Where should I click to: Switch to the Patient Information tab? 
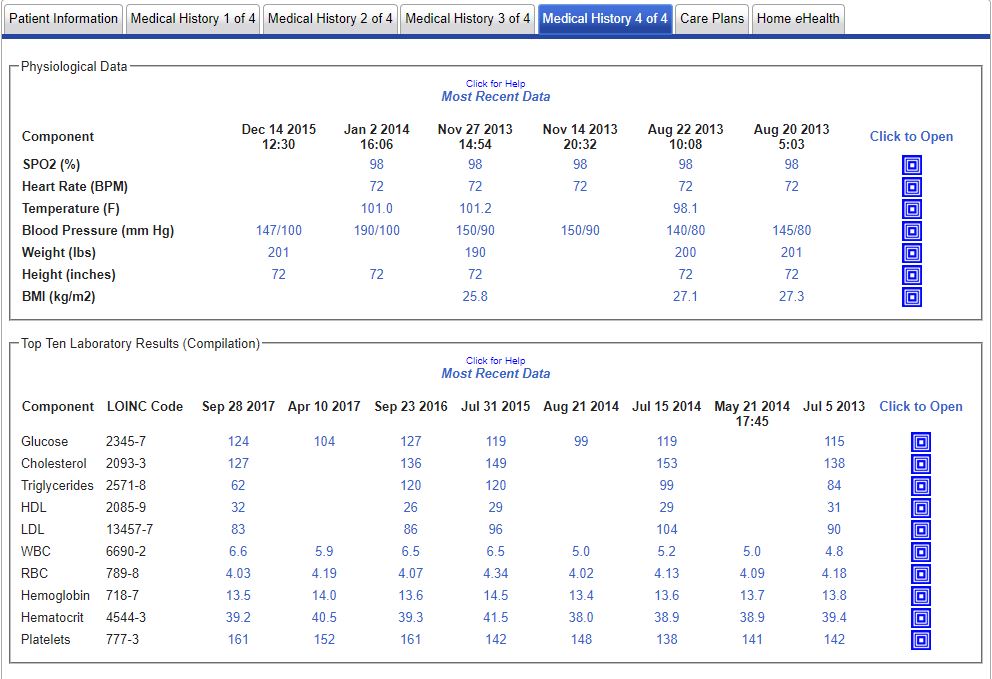(x=63, y=19)
